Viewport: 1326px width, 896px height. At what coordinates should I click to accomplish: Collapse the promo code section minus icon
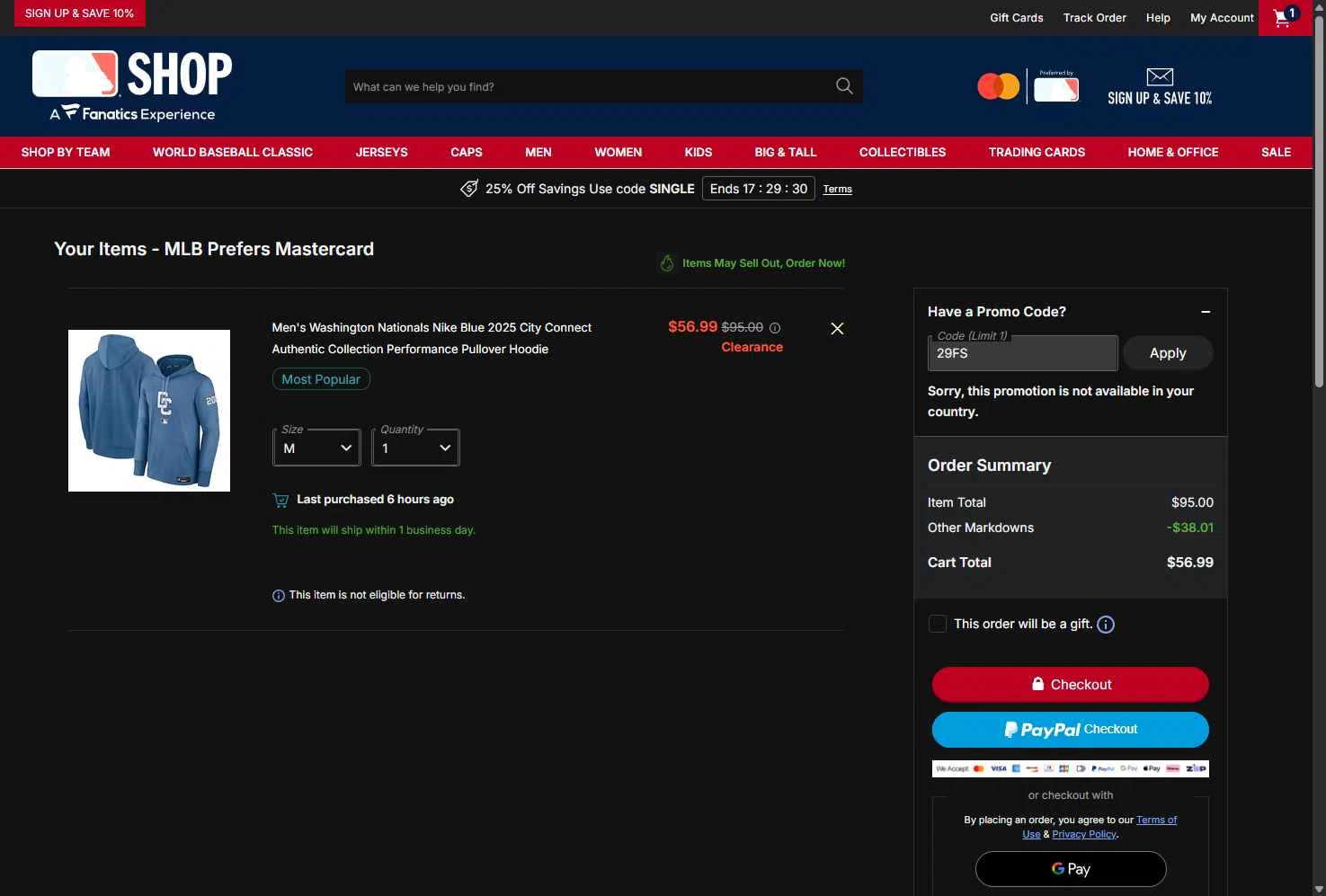click(1206, 312)
